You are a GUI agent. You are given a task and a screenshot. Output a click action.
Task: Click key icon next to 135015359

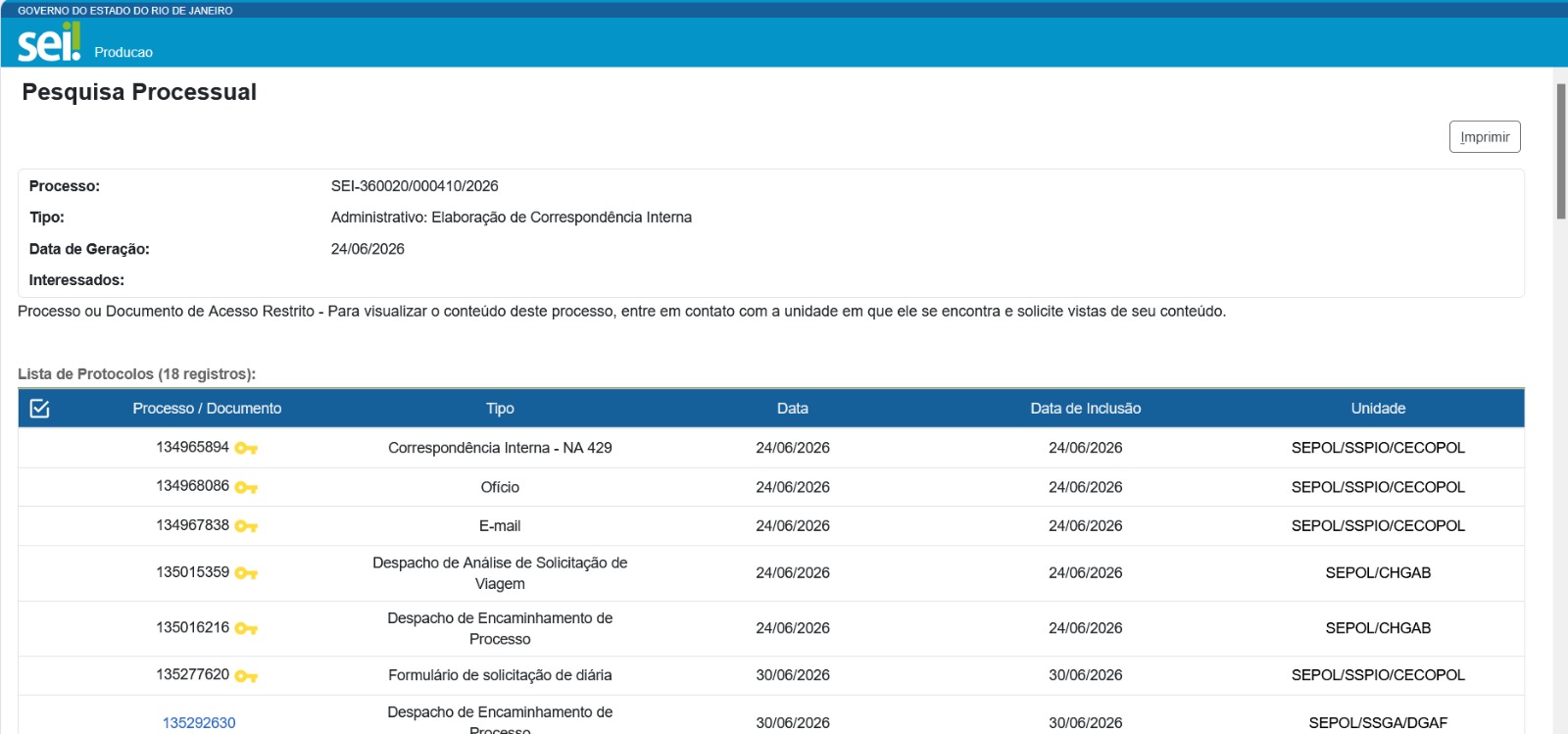coord(246,573)
